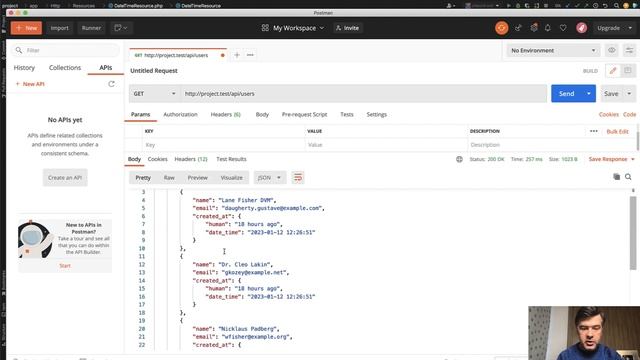Open the Tests tab
640x360 pixels.
[347, 115]
